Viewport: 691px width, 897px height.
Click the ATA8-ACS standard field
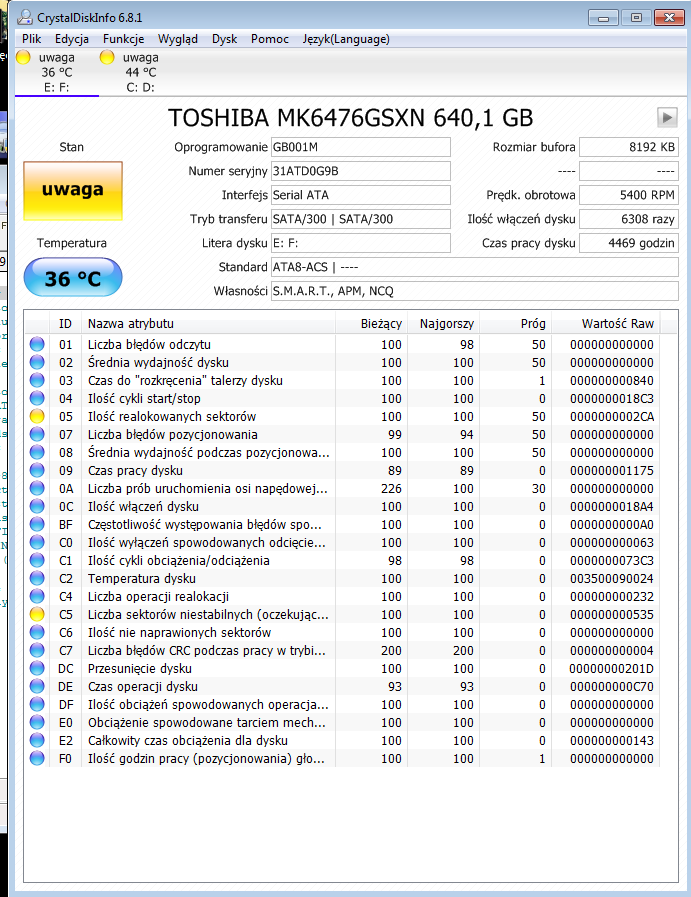coord(475,267)
